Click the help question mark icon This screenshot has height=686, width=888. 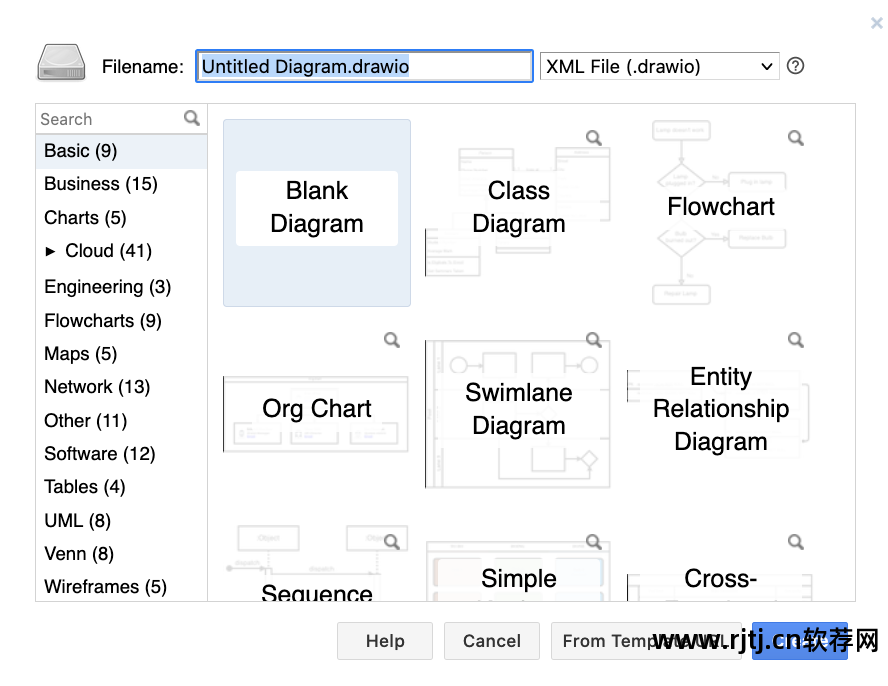[795, 66]
